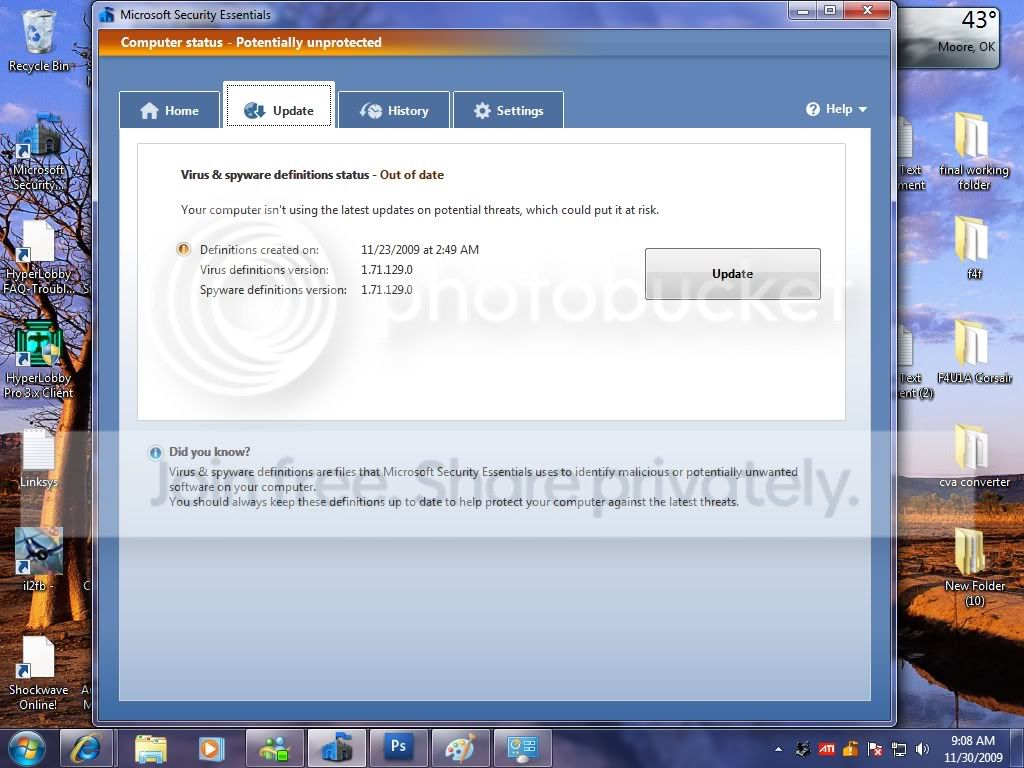Click the volume speaker tray icon
The height and width of the screenshot is (768, 1024).
pos(923,749)
